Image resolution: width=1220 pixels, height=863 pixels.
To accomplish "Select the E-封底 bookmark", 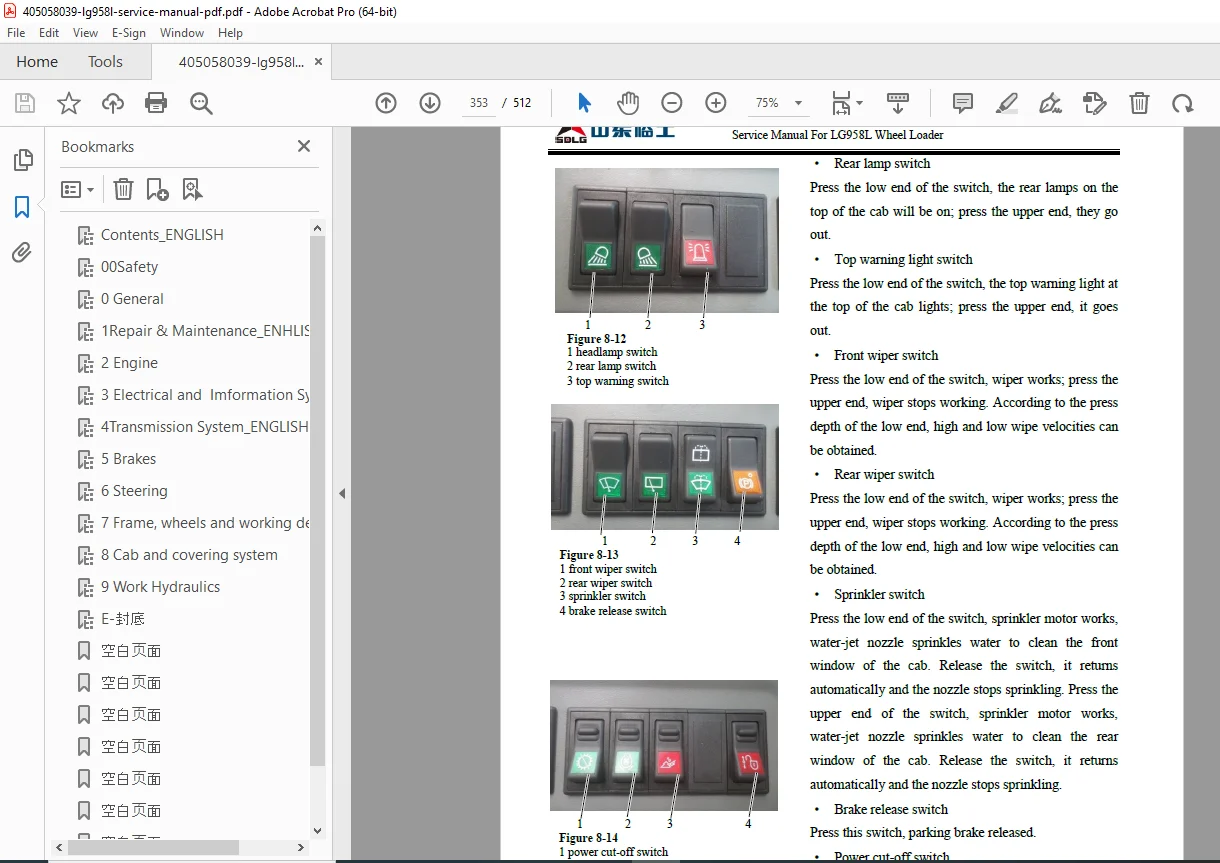I will 123,619.
